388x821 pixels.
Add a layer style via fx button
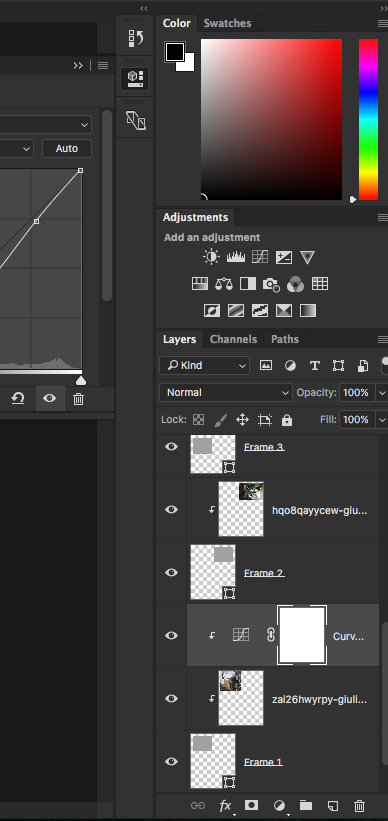click(225, 806)
